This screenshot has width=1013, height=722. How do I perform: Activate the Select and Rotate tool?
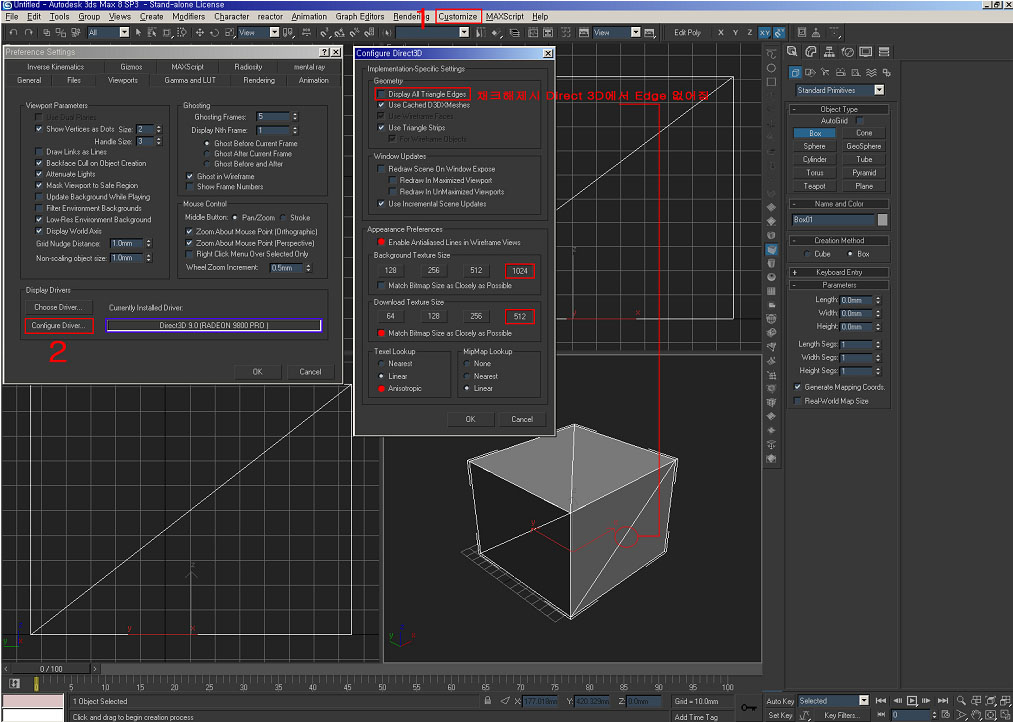[x=215, y=33]
